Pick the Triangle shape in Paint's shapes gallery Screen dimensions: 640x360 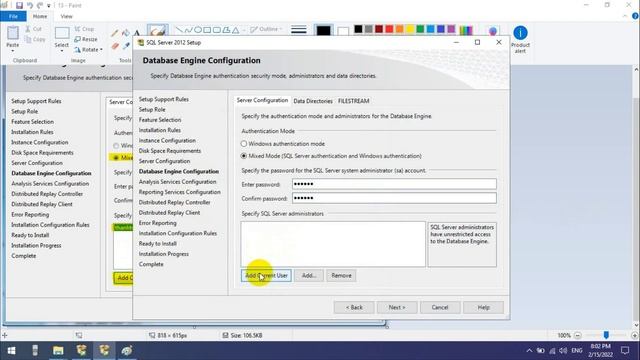[236, 29]
